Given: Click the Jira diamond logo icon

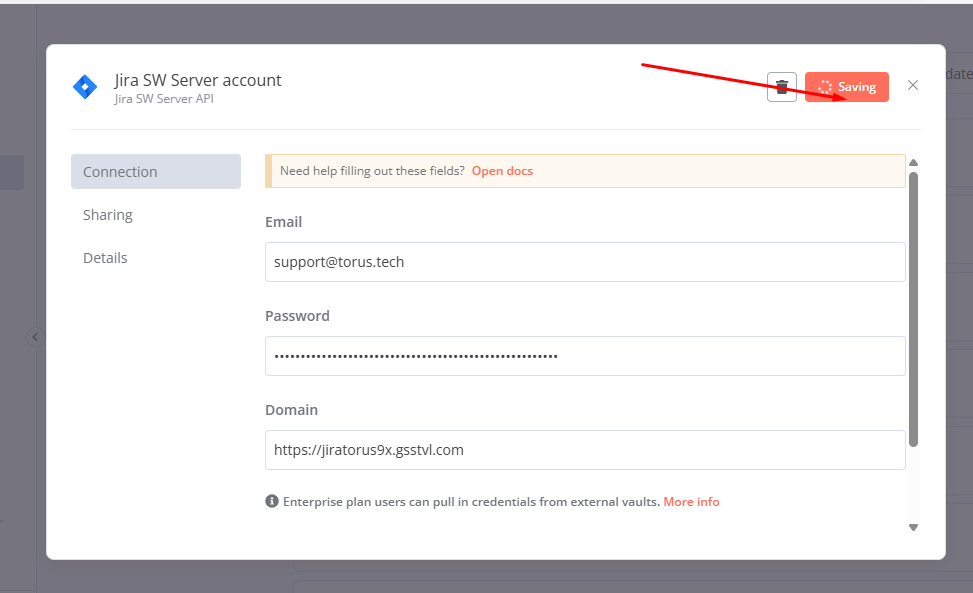Looking at the screenshot, I should coord(85,87).
